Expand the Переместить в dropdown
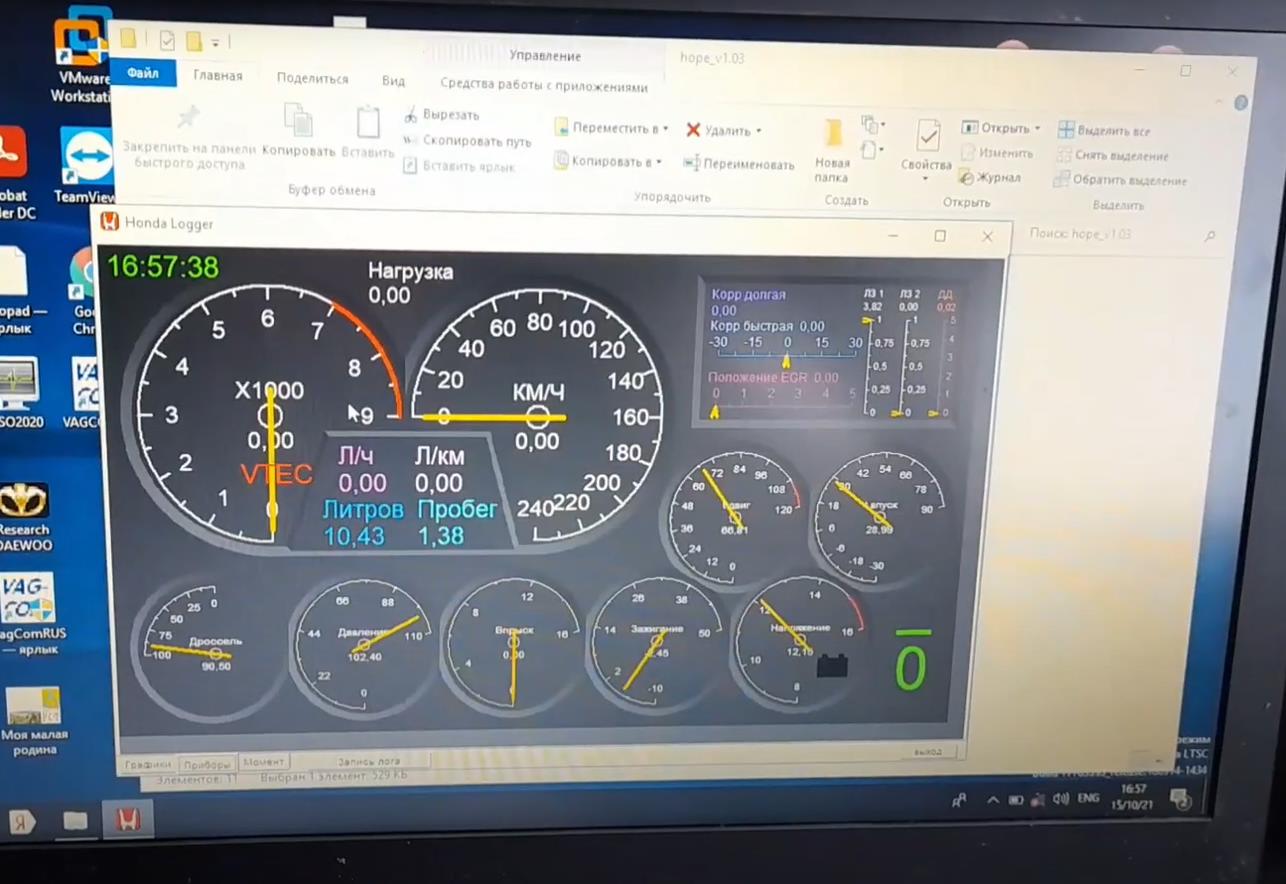Screen dimensions: 1286x884 pos(666,129)
